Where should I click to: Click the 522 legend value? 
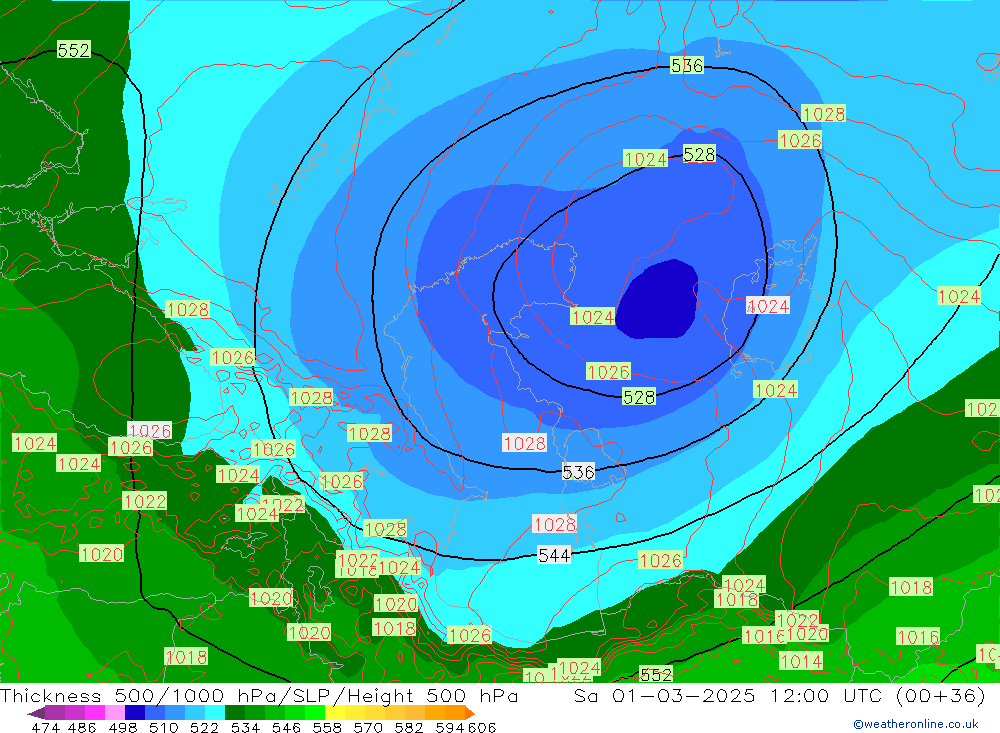click(x=204, y=727)
